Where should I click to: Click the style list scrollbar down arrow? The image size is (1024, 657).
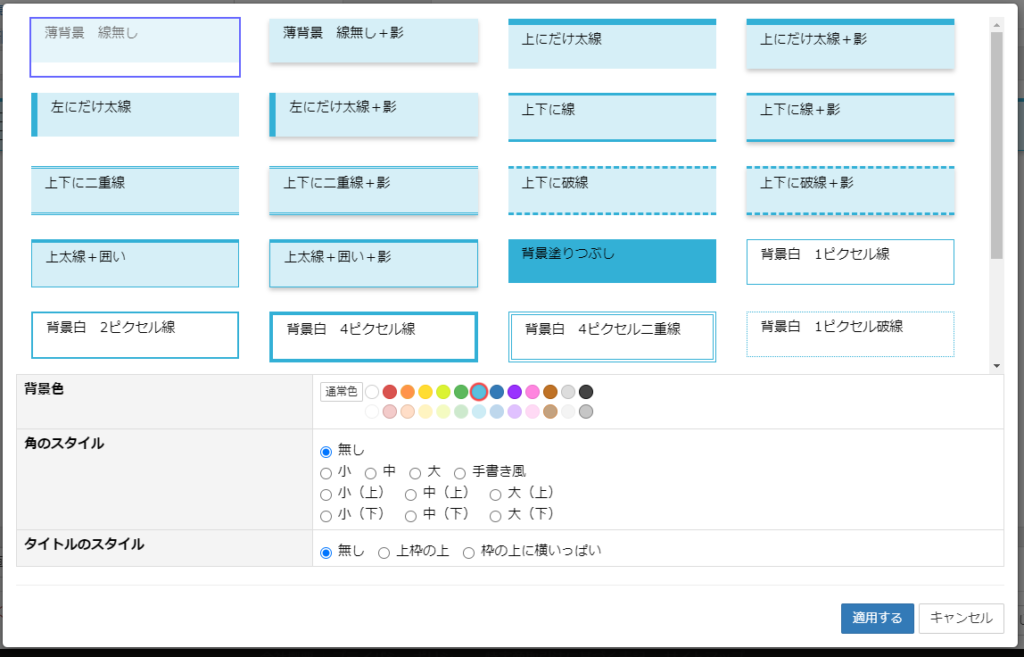[x=996, y=366]
